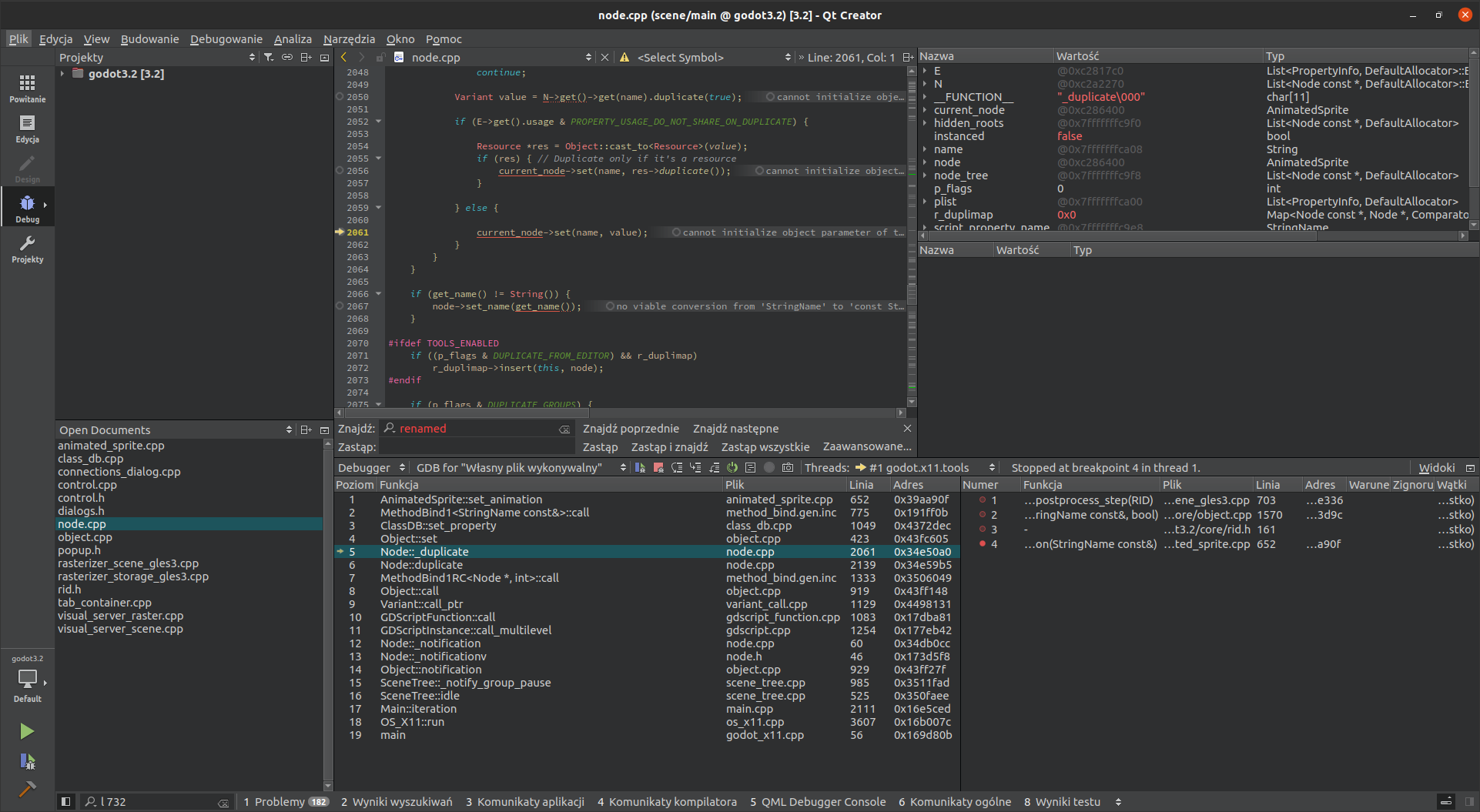Toggle the left sidebar visibility button
The width and height of the screenshot is (1480, 812).
pyautogui.click(x=65, y=802)
